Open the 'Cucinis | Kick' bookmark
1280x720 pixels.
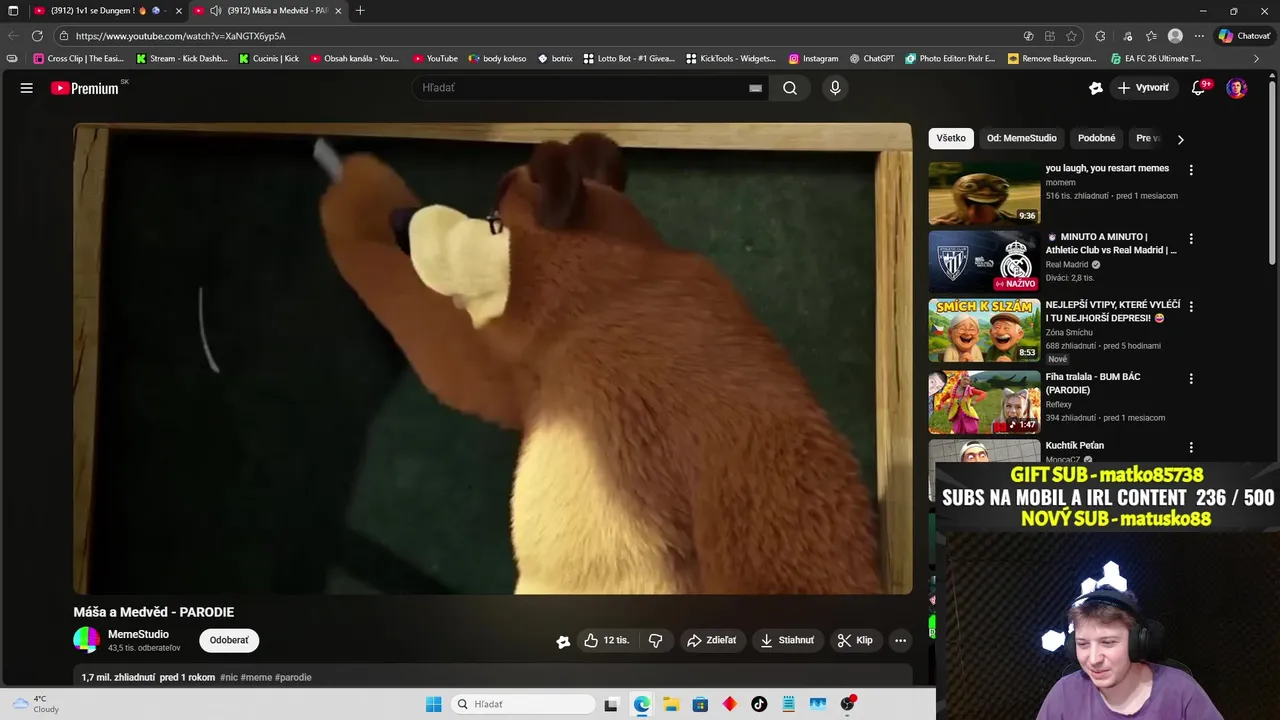point(269,59)
